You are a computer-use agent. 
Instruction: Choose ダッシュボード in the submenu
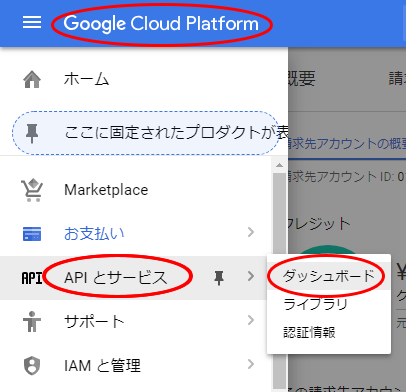click(x=329, y=276)
